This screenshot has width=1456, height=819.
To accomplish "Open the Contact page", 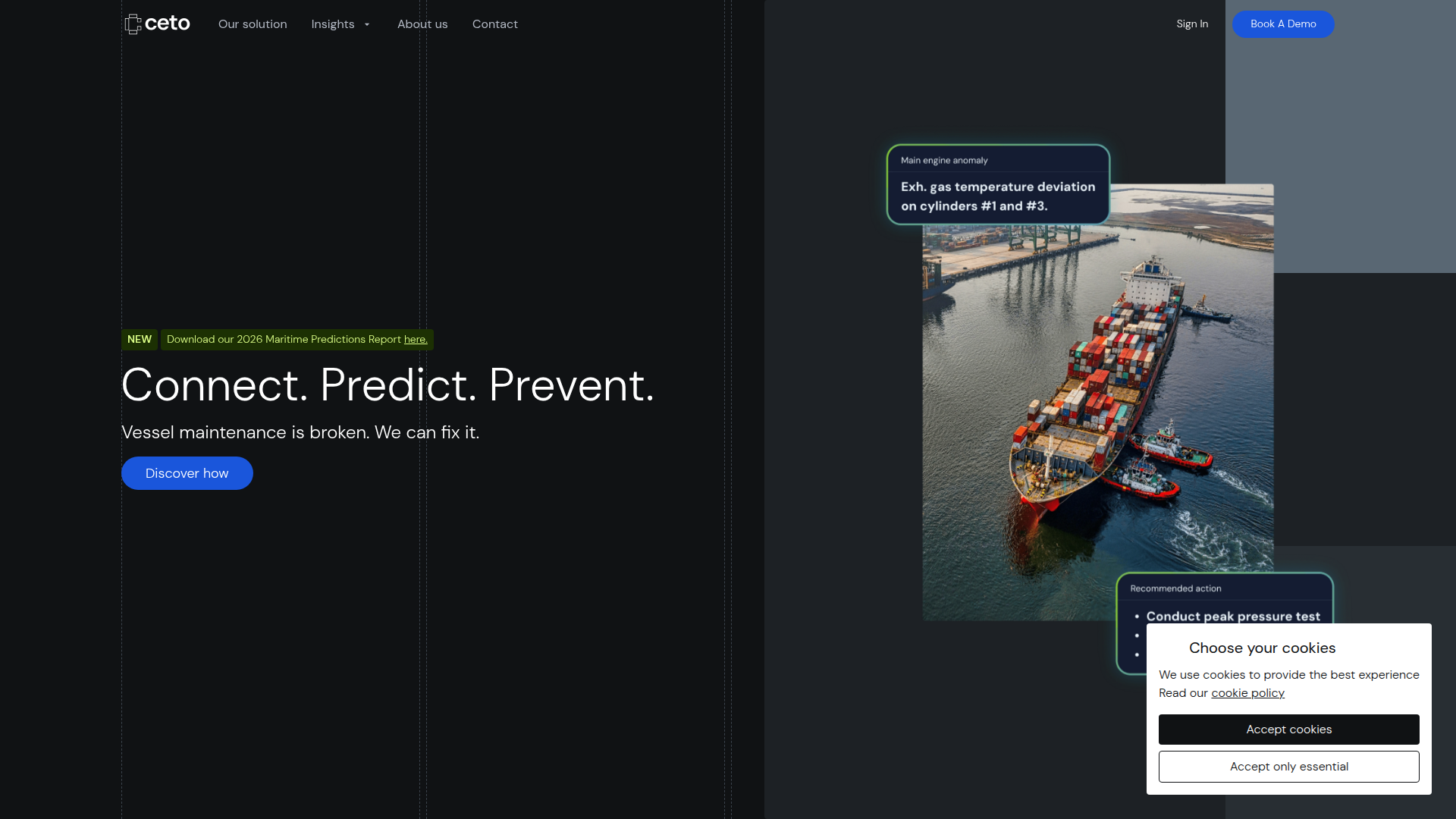I will [x=495, y=24].
